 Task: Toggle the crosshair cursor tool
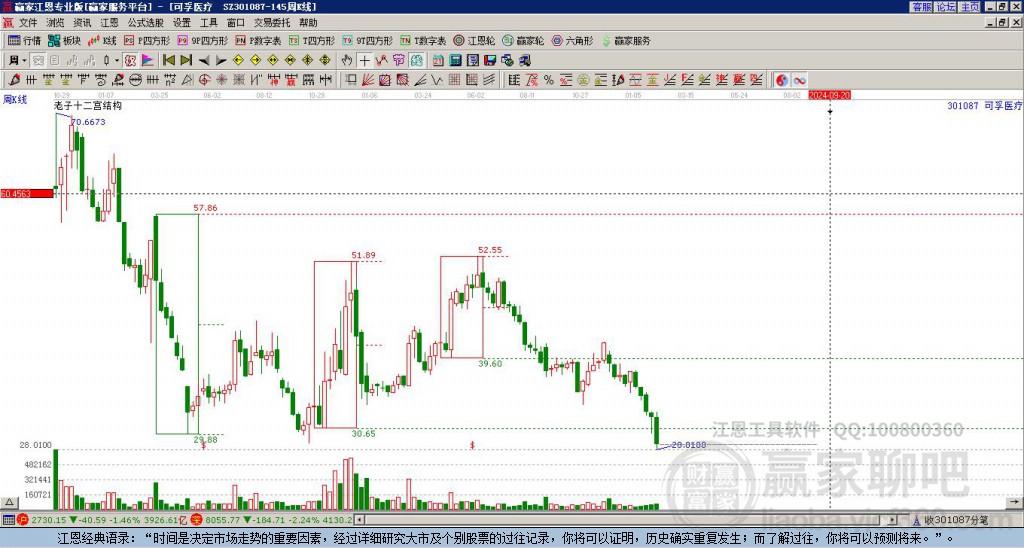[x=364, y=61]
